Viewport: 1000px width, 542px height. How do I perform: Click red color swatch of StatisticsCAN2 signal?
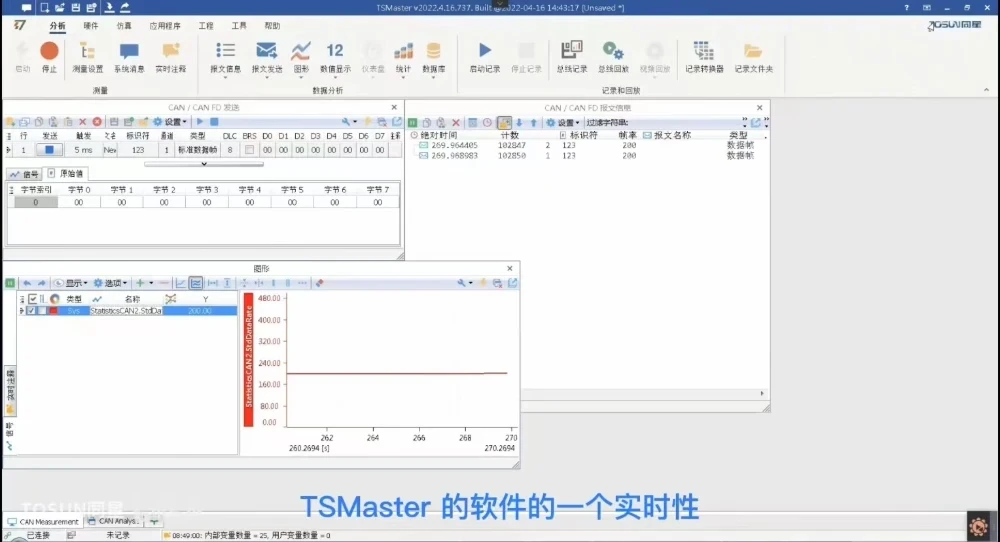(54, 311)
